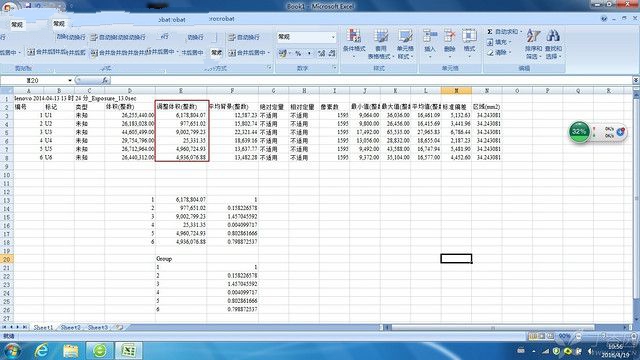Switch to the Sheet2 tab
Viewport: 640px width, 360px height.
click(x=70, y=327)
